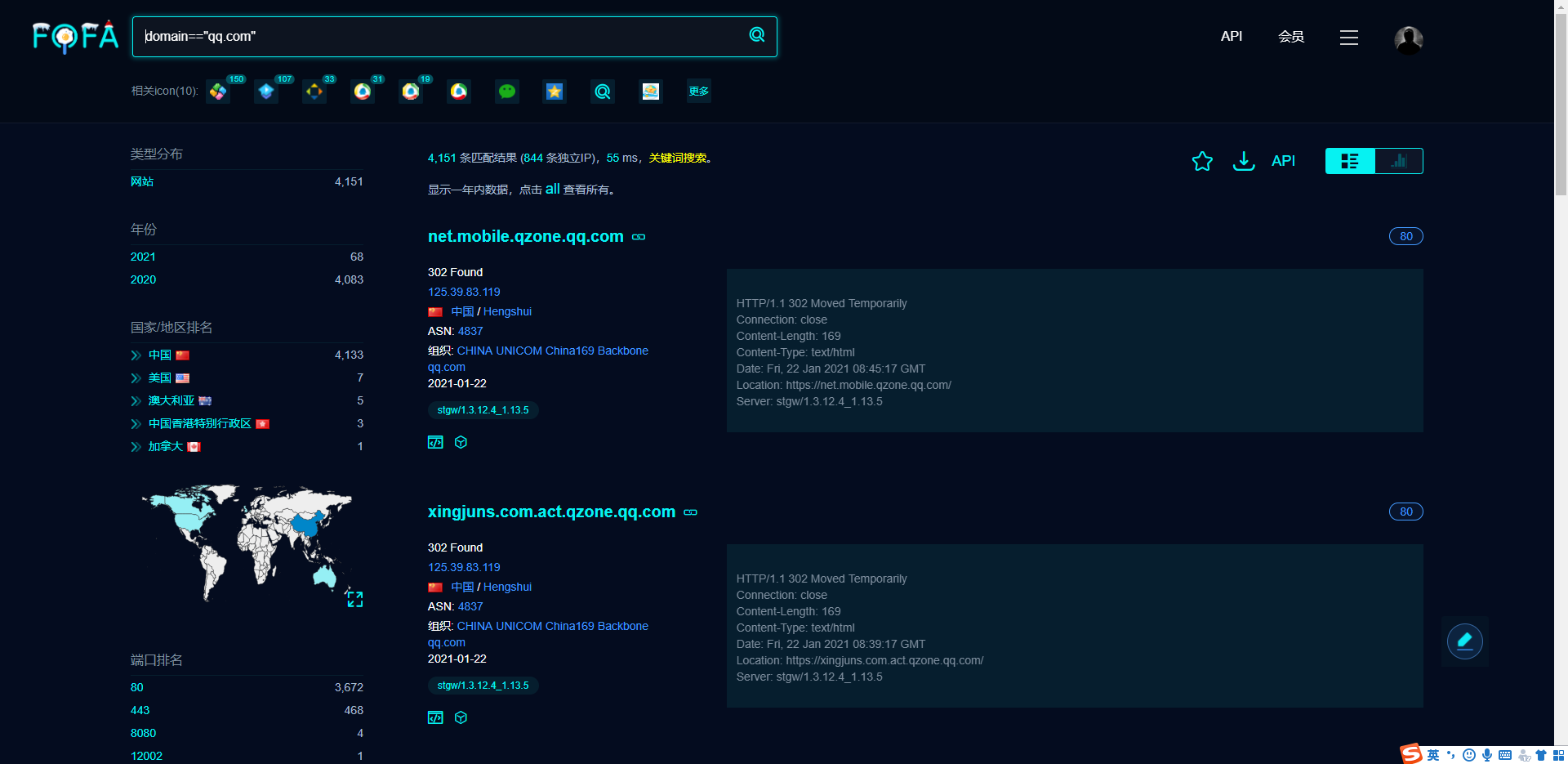Select the green WeChat bubble related icon
Viewport: 1568px width, 764px height.
click(x=507, y=92)
